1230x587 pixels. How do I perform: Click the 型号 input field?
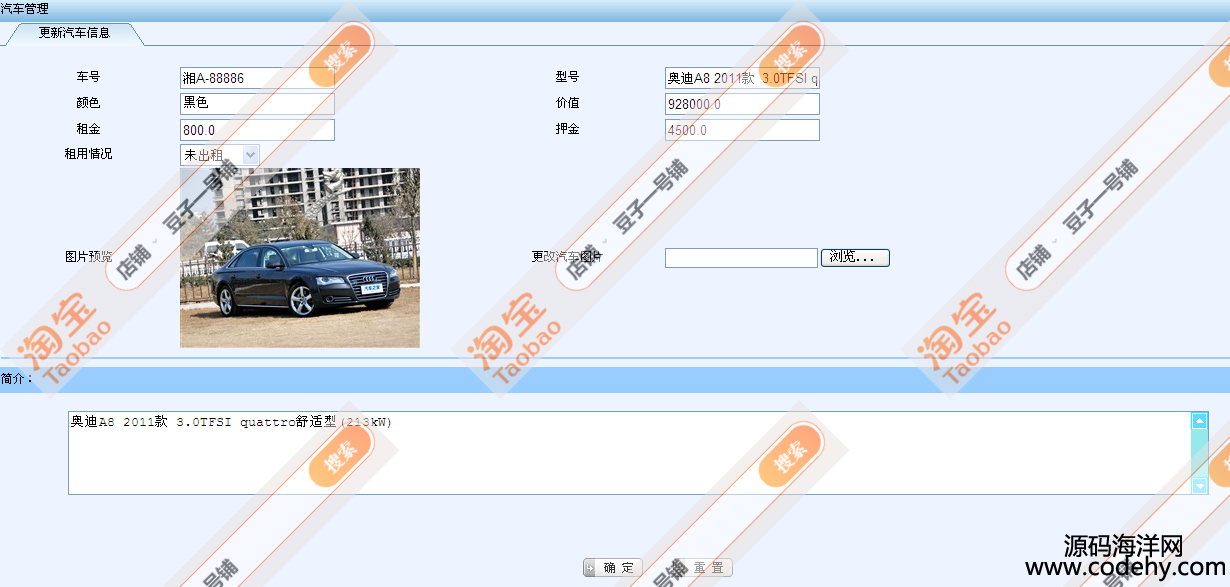[742, 78]
